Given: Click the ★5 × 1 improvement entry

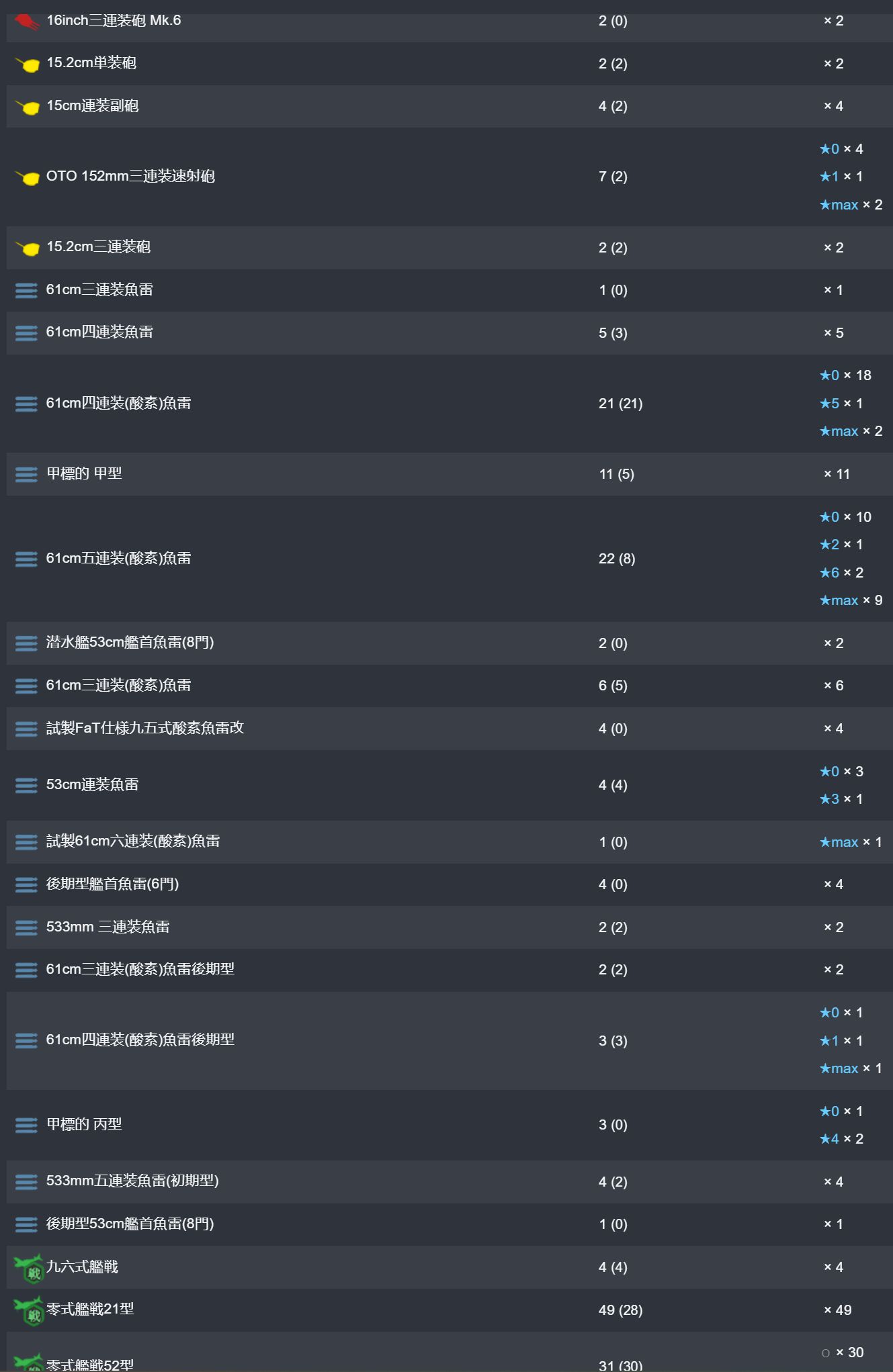Looking at the screenshot, I should [x=841, y=404].
